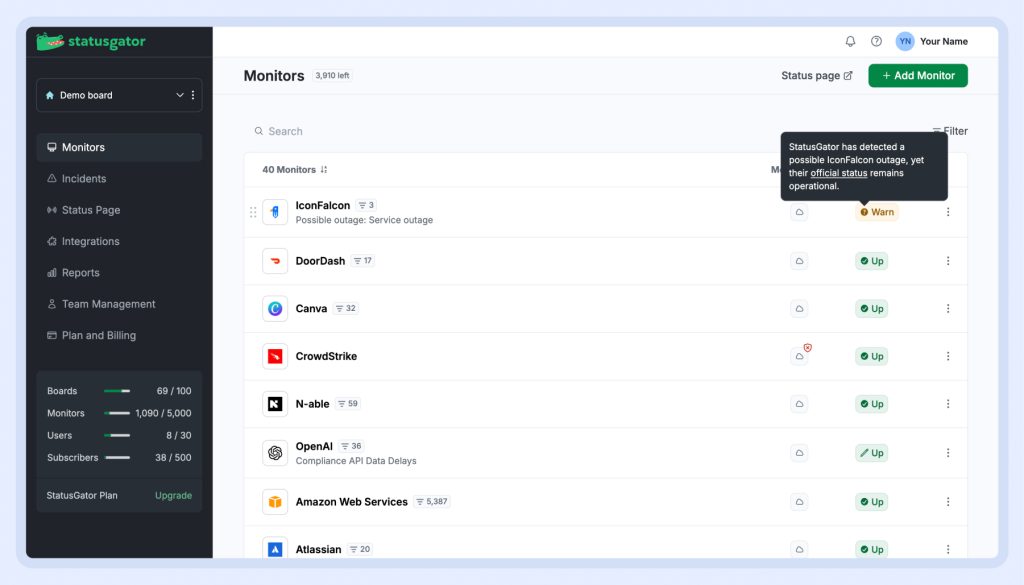Click the IconFalcon service logo
The width and height of the screenshot is (1024, 585).
pyautogui.click(x=275, y=212)
